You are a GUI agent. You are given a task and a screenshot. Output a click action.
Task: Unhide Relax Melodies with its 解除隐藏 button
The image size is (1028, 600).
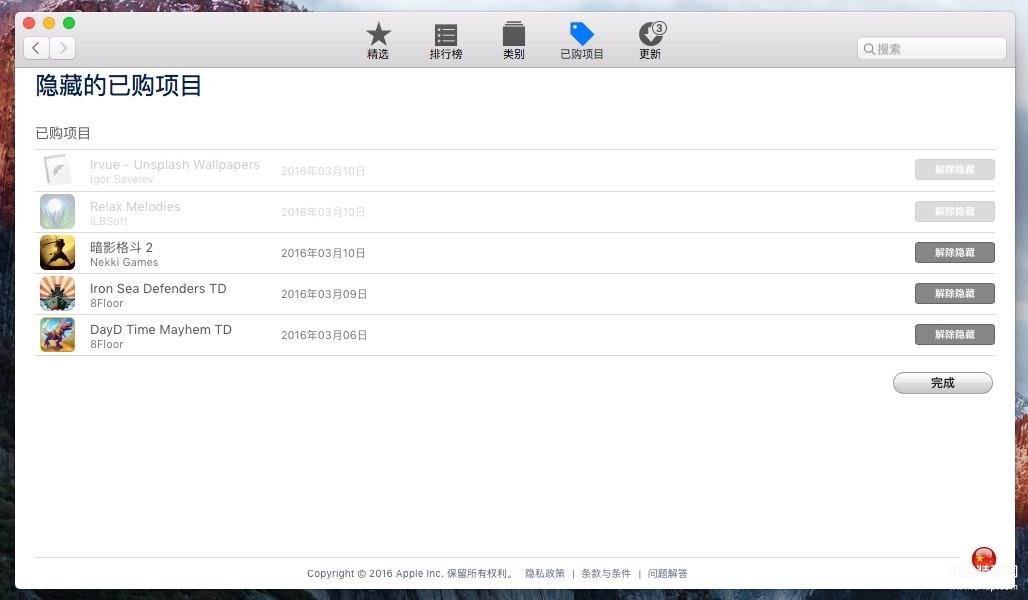955,211
